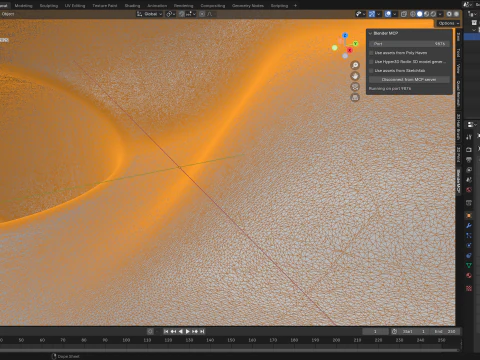Switch to UV Editing workspace
The width and height of the screenshot is (480, 360).
coord(75,6)
